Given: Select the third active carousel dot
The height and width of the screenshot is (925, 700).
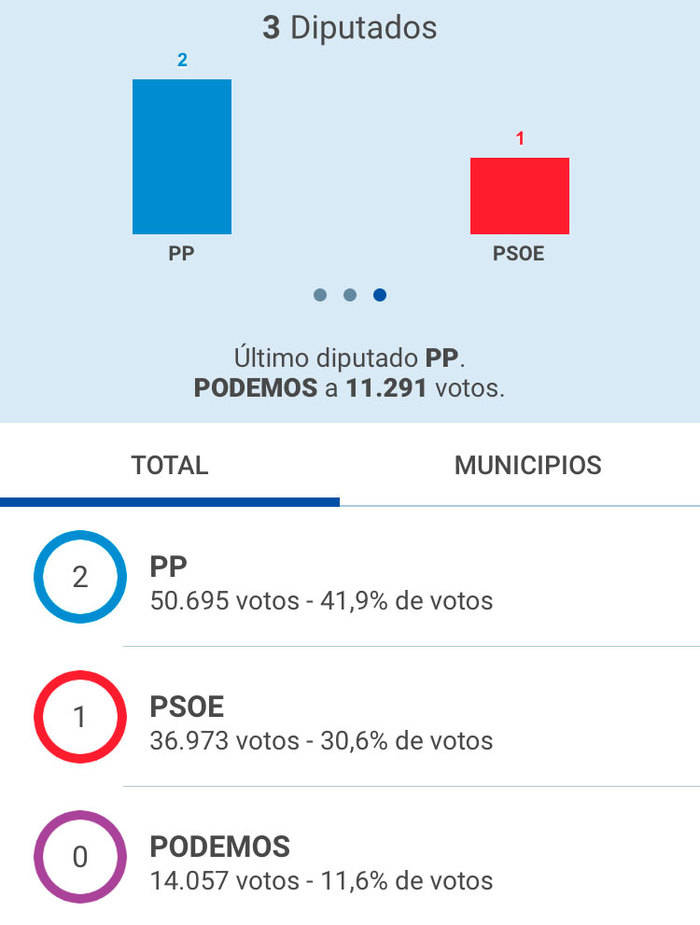Looking at the screenshot, I should click(x=380, y=295).
